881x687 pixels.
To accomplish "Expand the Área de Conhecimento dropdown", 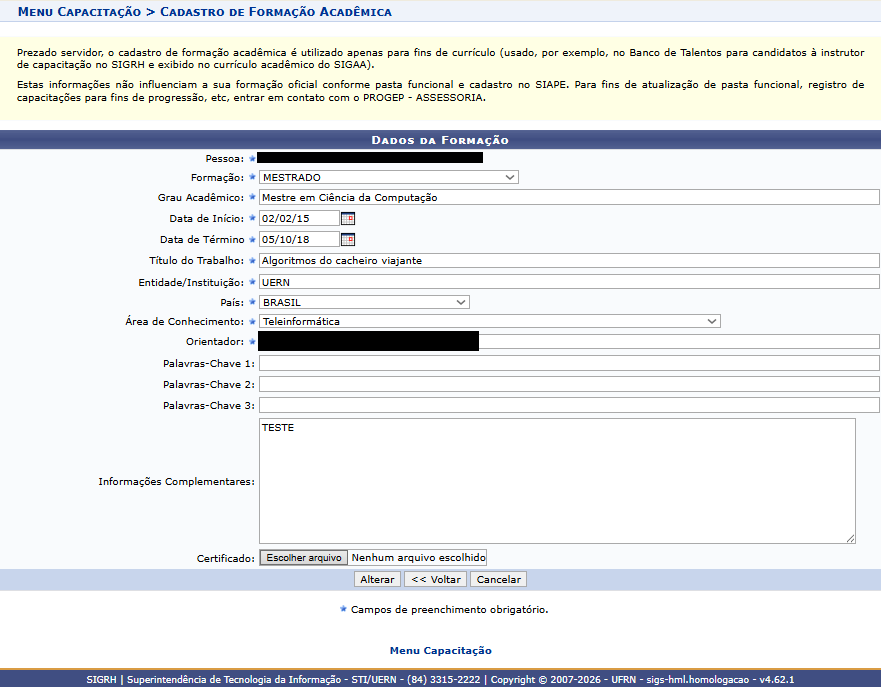I will point(489,321).
